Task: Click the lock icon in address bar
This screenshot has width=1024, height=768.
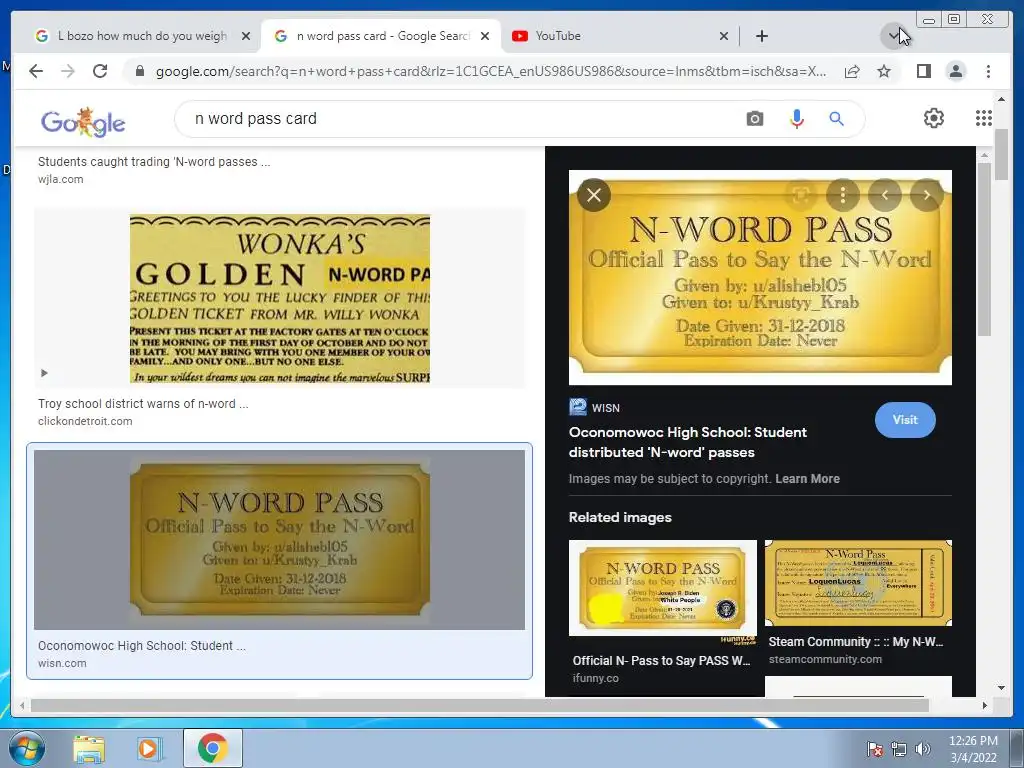Action: coord(139,71)
